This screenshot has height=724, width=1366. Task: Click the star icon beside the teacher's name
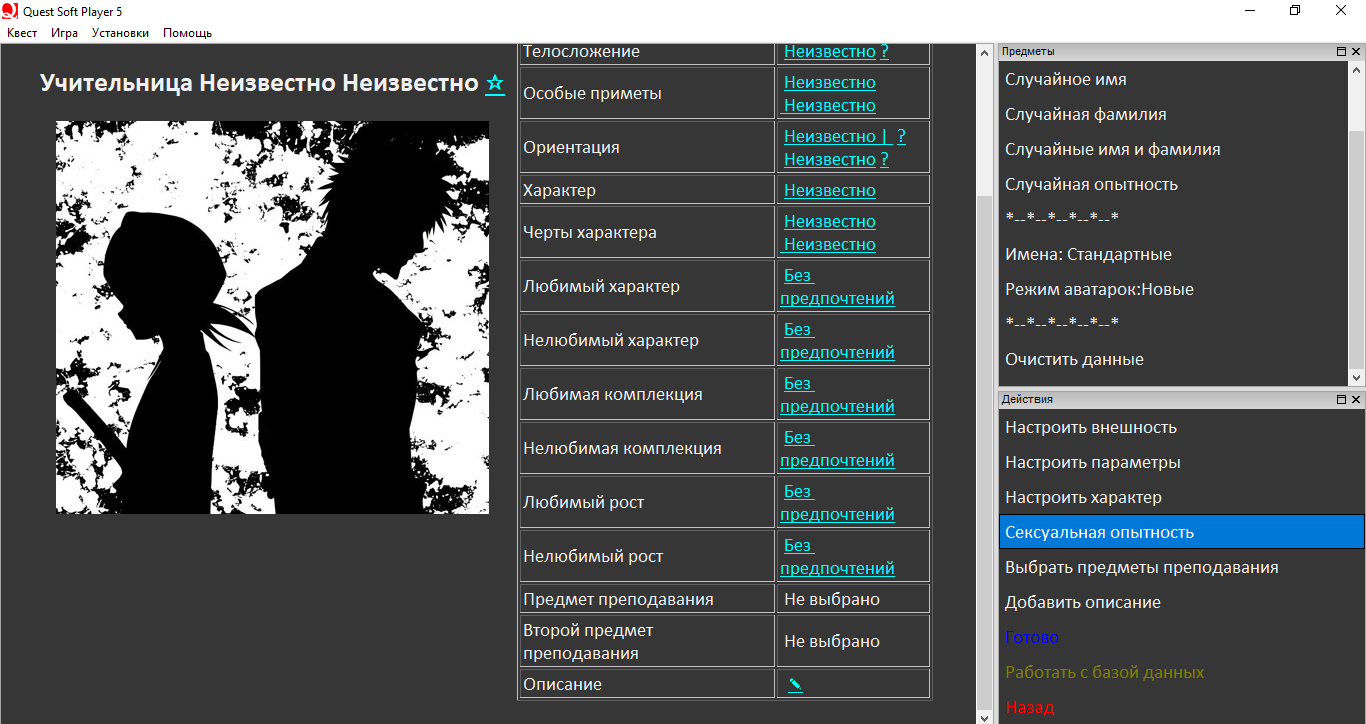click(x=495, y=84)
